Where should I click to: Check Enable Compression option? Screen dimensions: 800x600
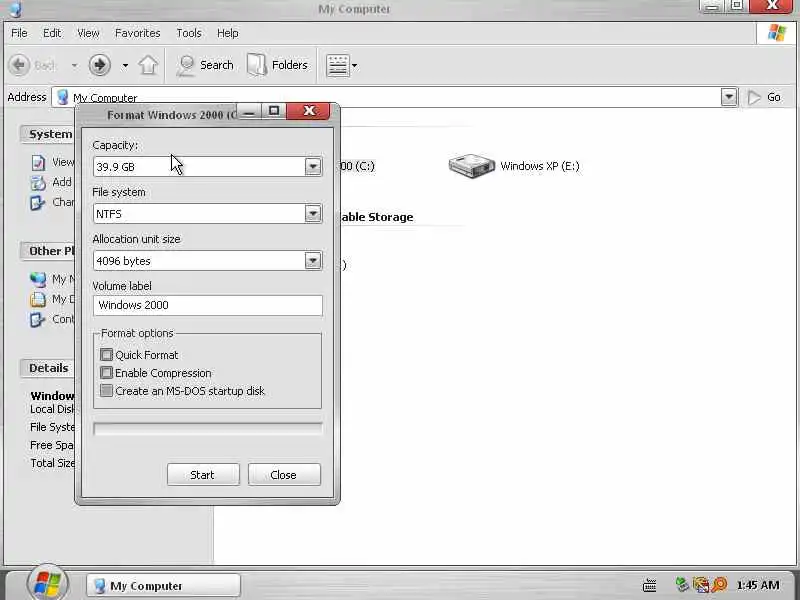click(106, 372)
